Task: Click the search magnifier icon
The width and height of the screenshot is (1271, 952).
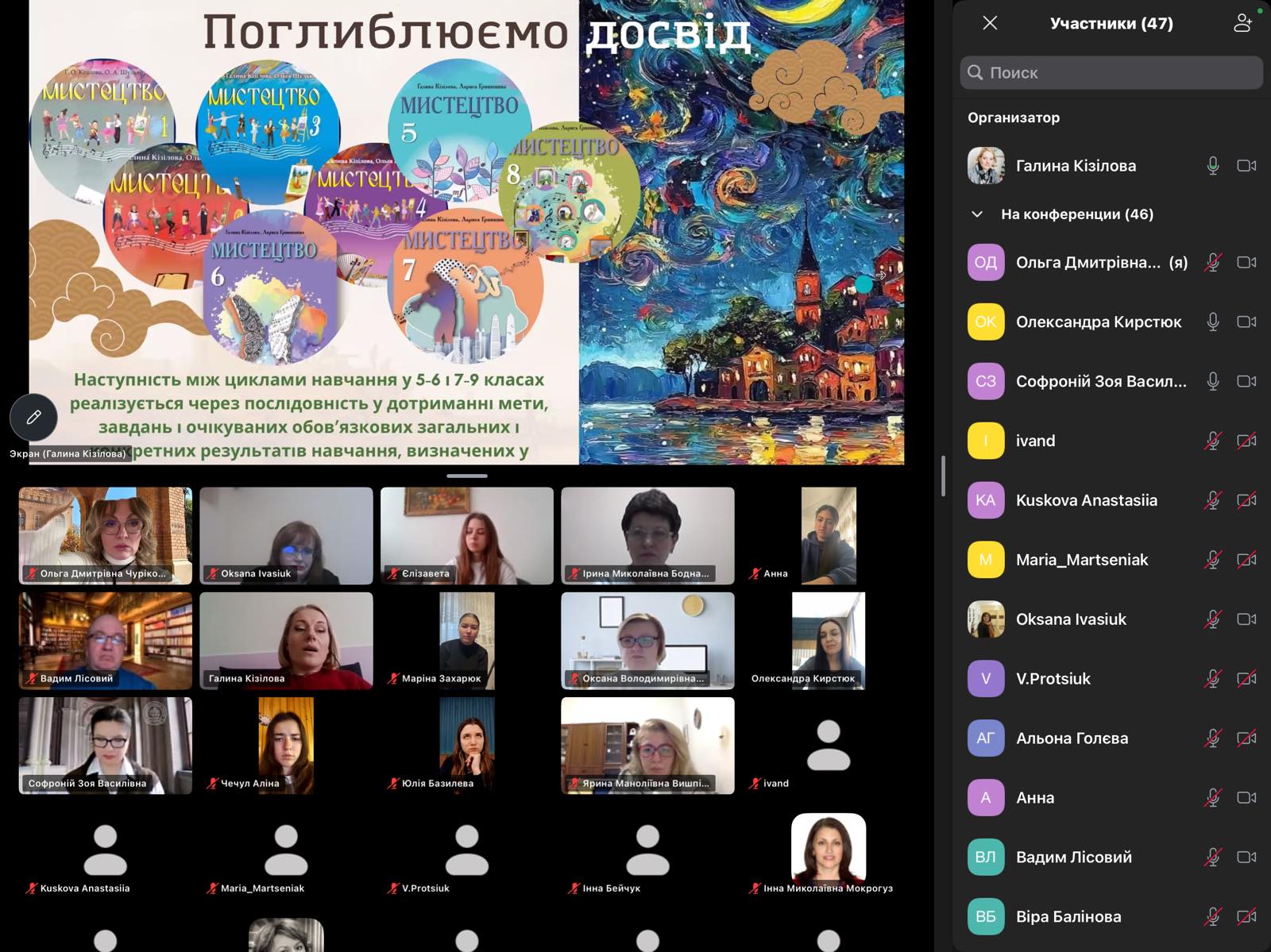Action: coord(975,72)
